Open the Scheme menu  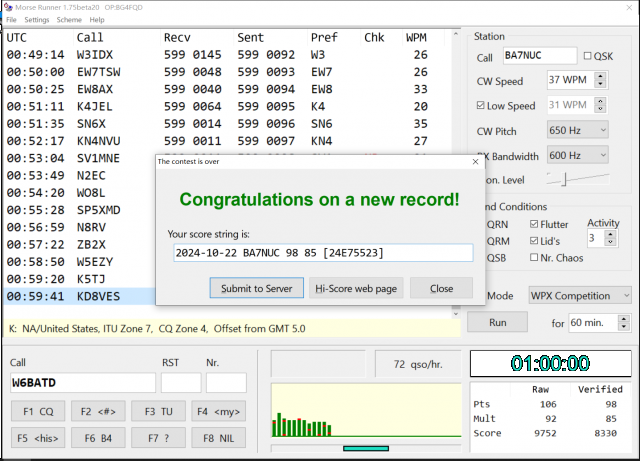click(69, 20)
